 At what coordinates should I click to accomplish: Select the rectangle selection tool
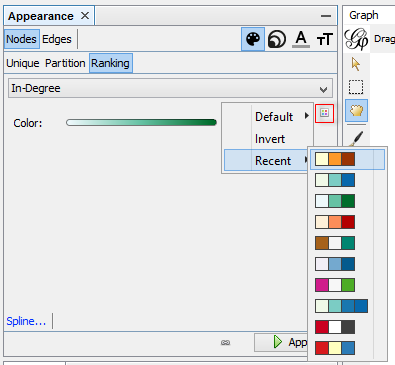[x=356, y=87]
